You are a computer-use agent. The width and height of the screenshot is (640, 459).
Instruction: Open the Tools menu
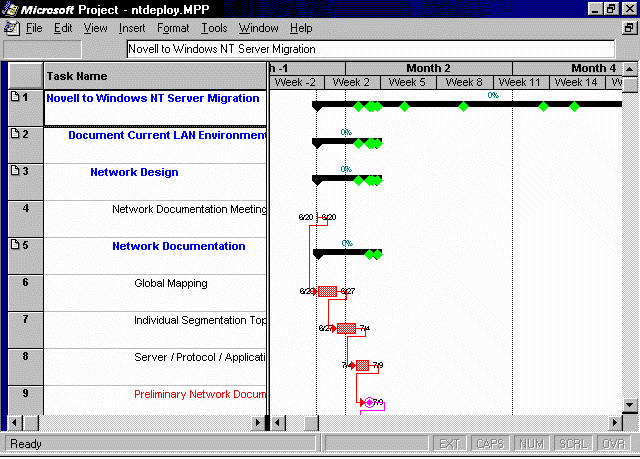click(x=214, y=28)
